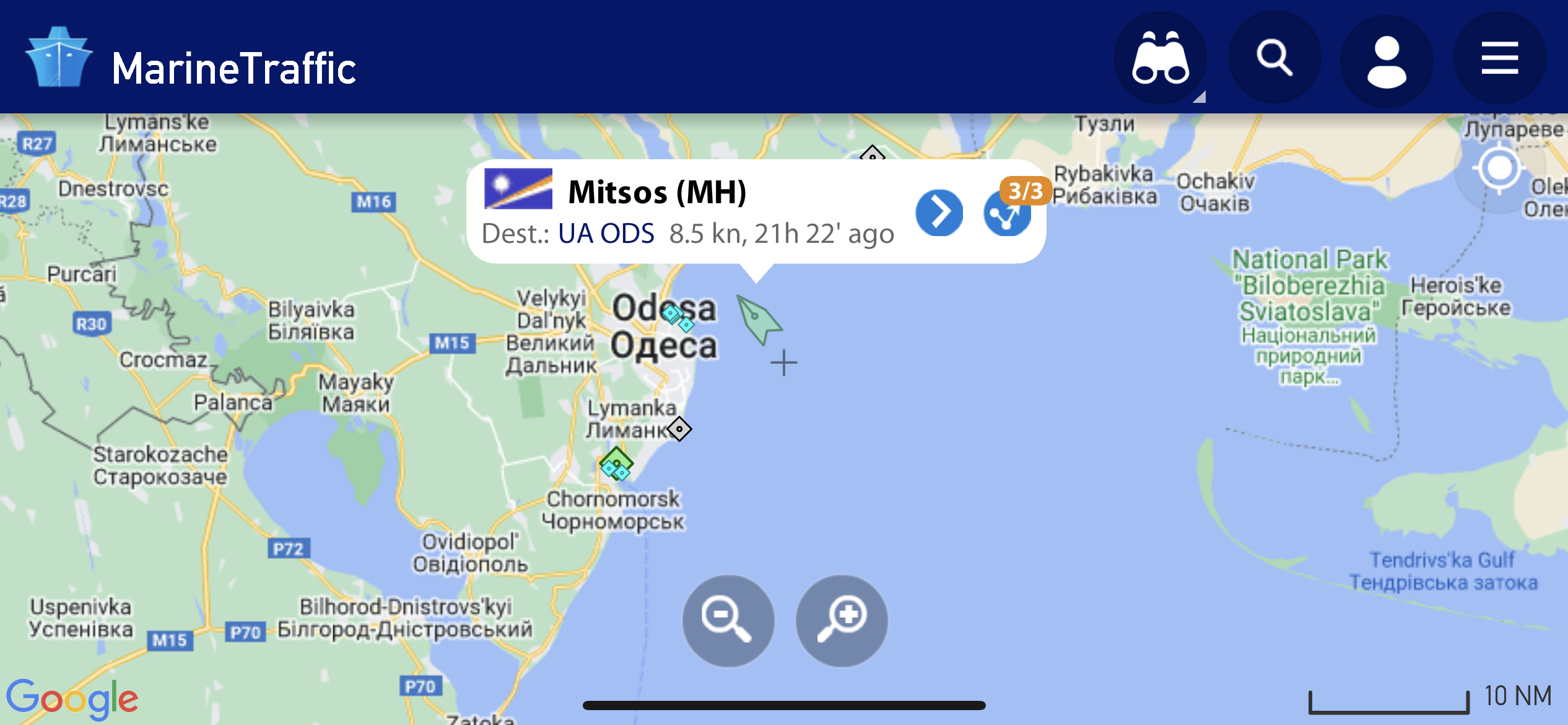The height and width of the screenshot is (725, 1568).
Task: Open the user account profile icon
Action: point(1387,61)
